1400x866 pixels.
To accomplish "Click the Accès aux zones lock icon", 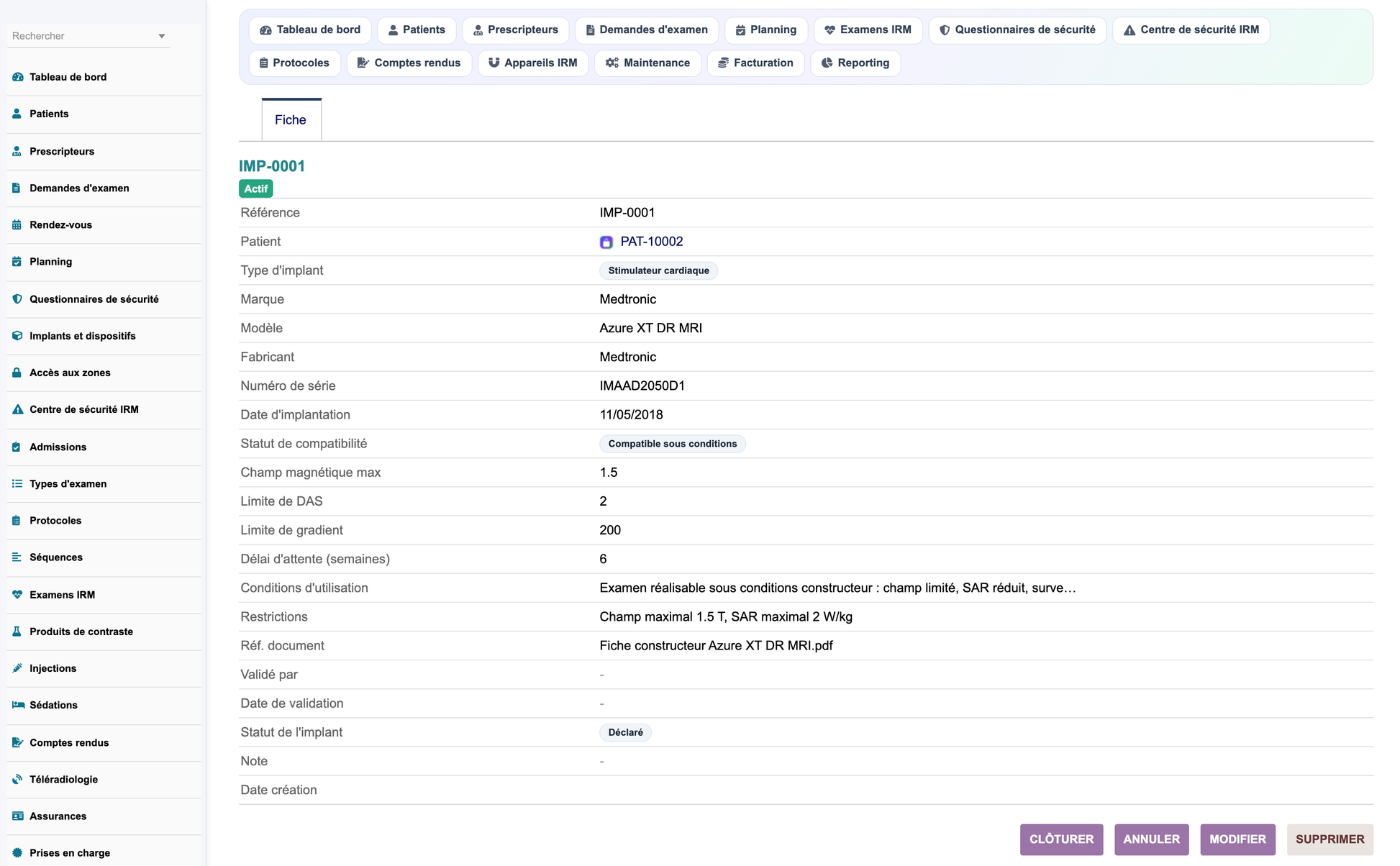I will pyautogui.click(x=17, y=373).
